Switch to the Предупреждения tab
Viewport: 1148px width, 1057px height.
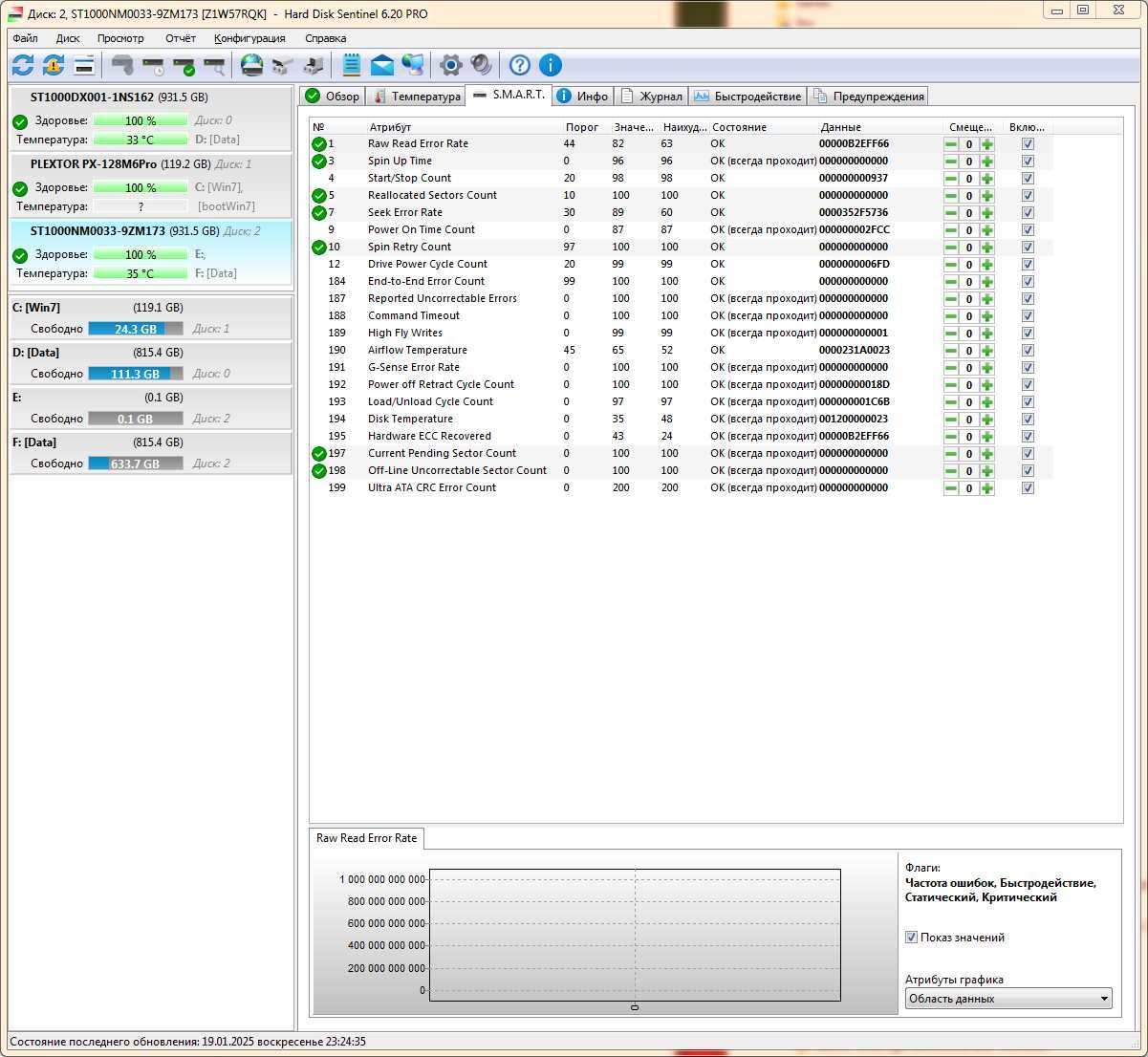click(868, 97)
